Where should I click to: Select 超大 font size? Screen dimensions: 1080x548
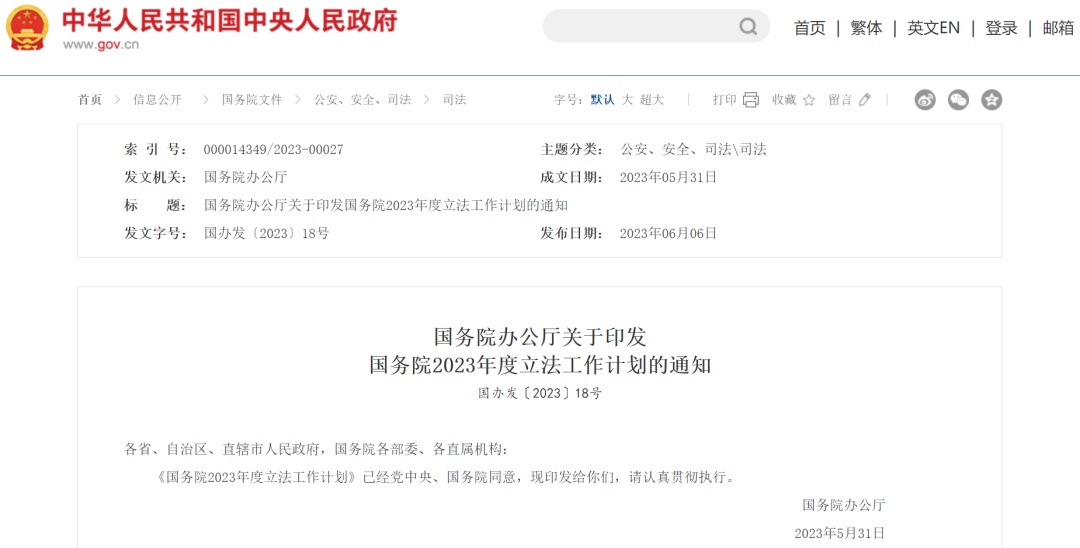(652, 100)
